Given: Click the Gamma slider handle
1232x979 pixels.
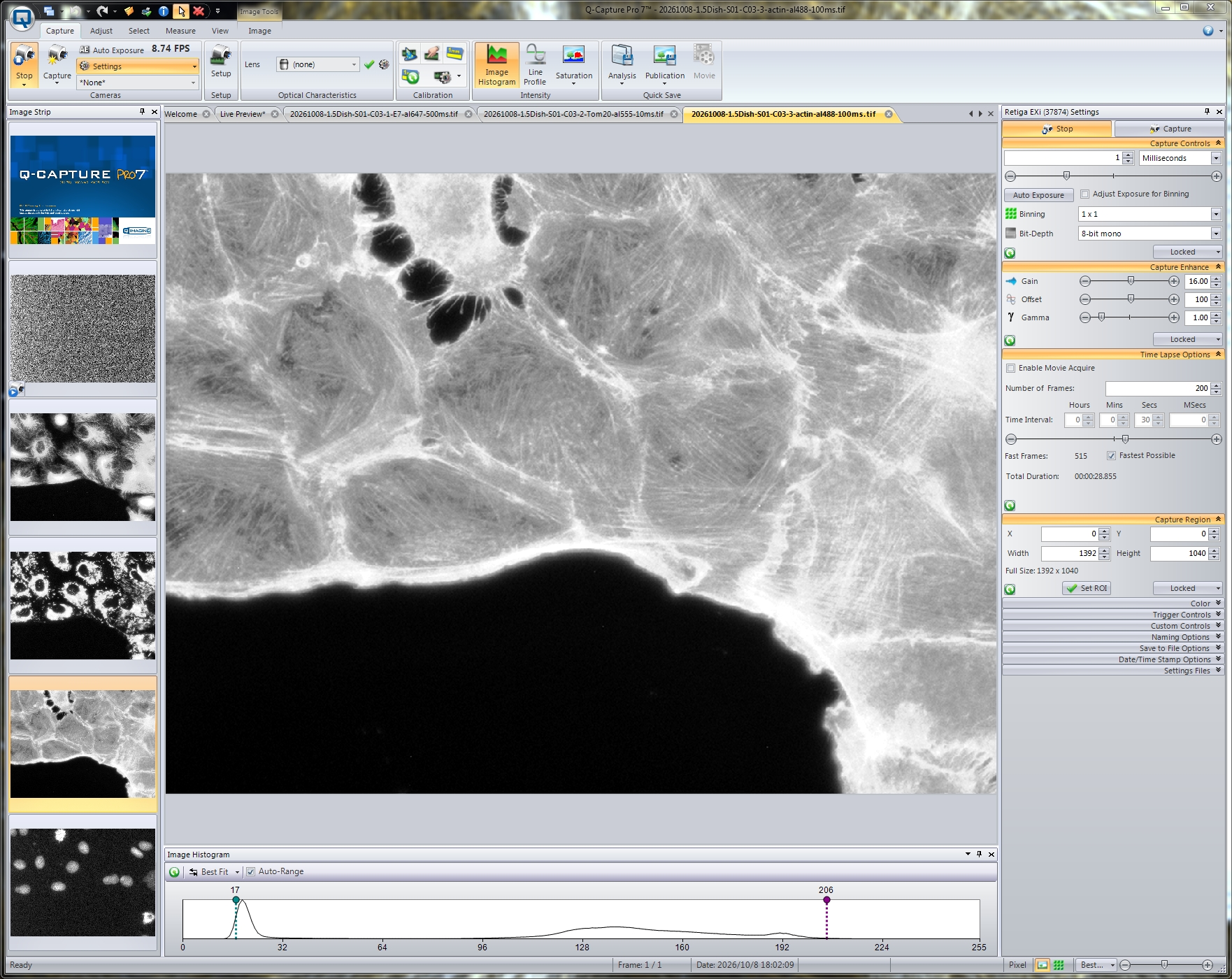Looking at the screenshot, I should pyautogui.click(x=1102, y=317).
